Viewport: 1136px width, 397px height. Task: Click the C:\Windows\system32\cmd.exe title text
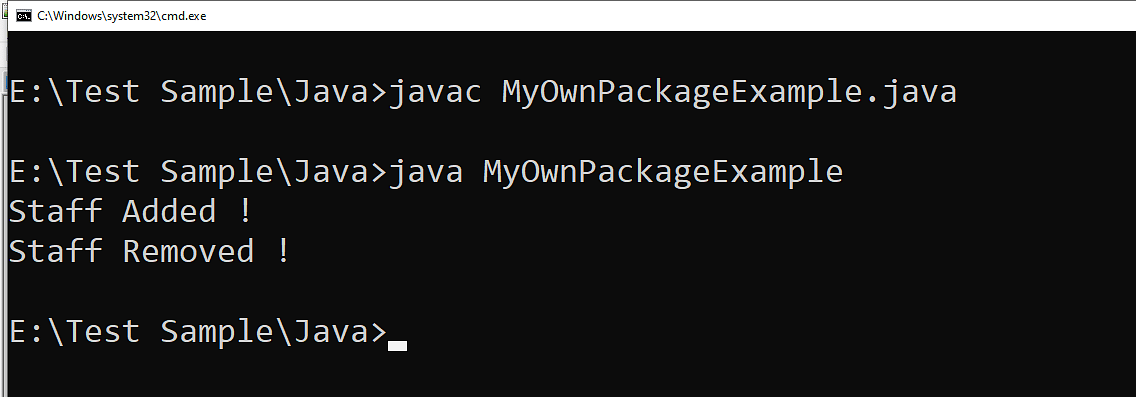pyautogui.click(x=122, y=15)
